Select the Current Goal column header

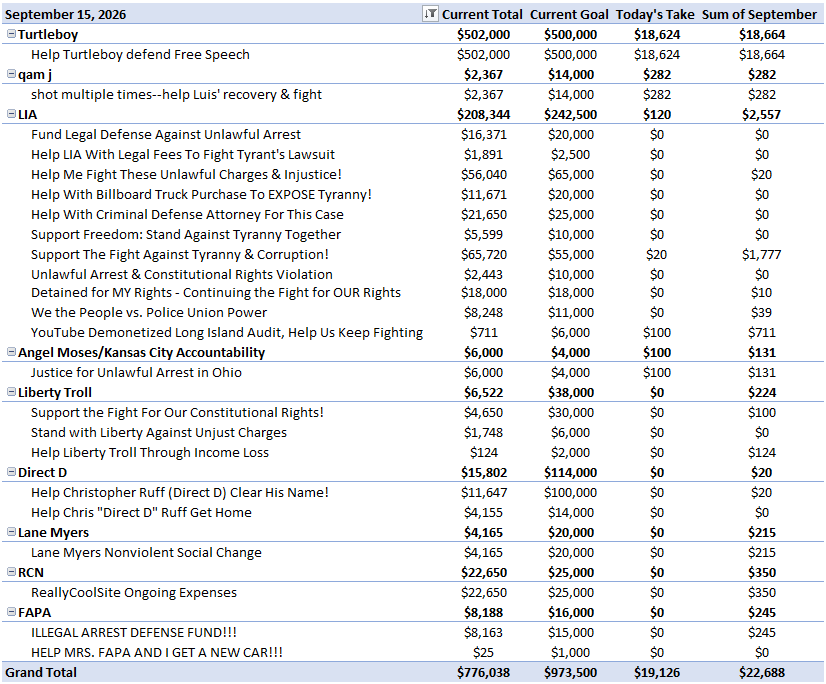coord(569,14)
